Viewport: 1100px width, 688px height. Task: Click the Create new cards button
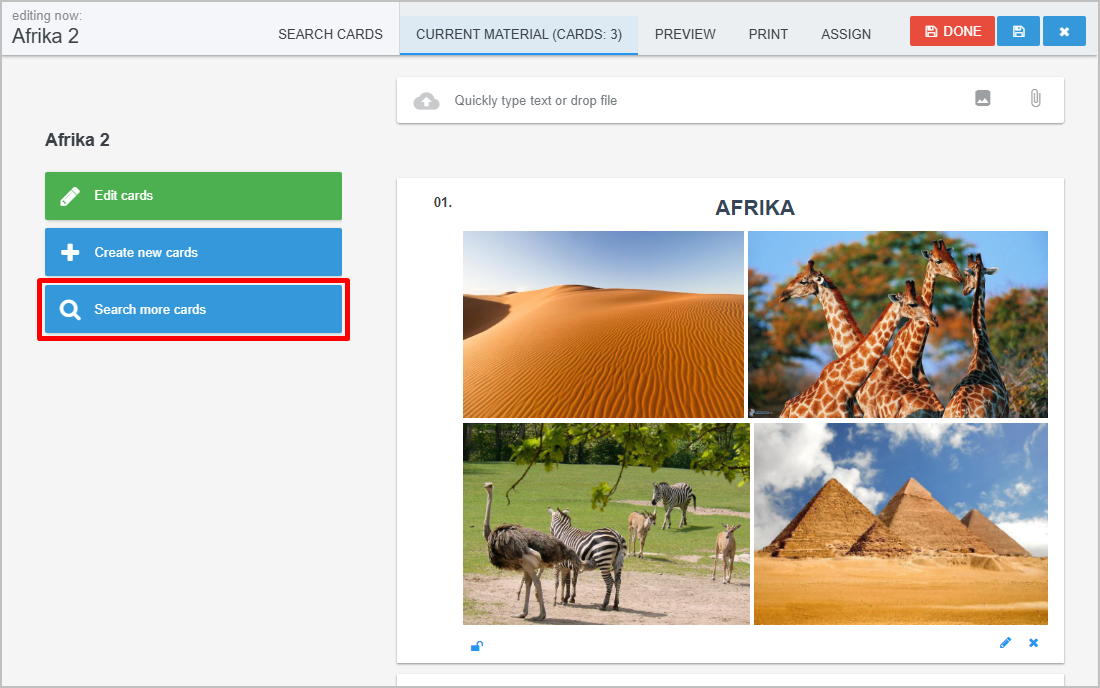(194, 252)
